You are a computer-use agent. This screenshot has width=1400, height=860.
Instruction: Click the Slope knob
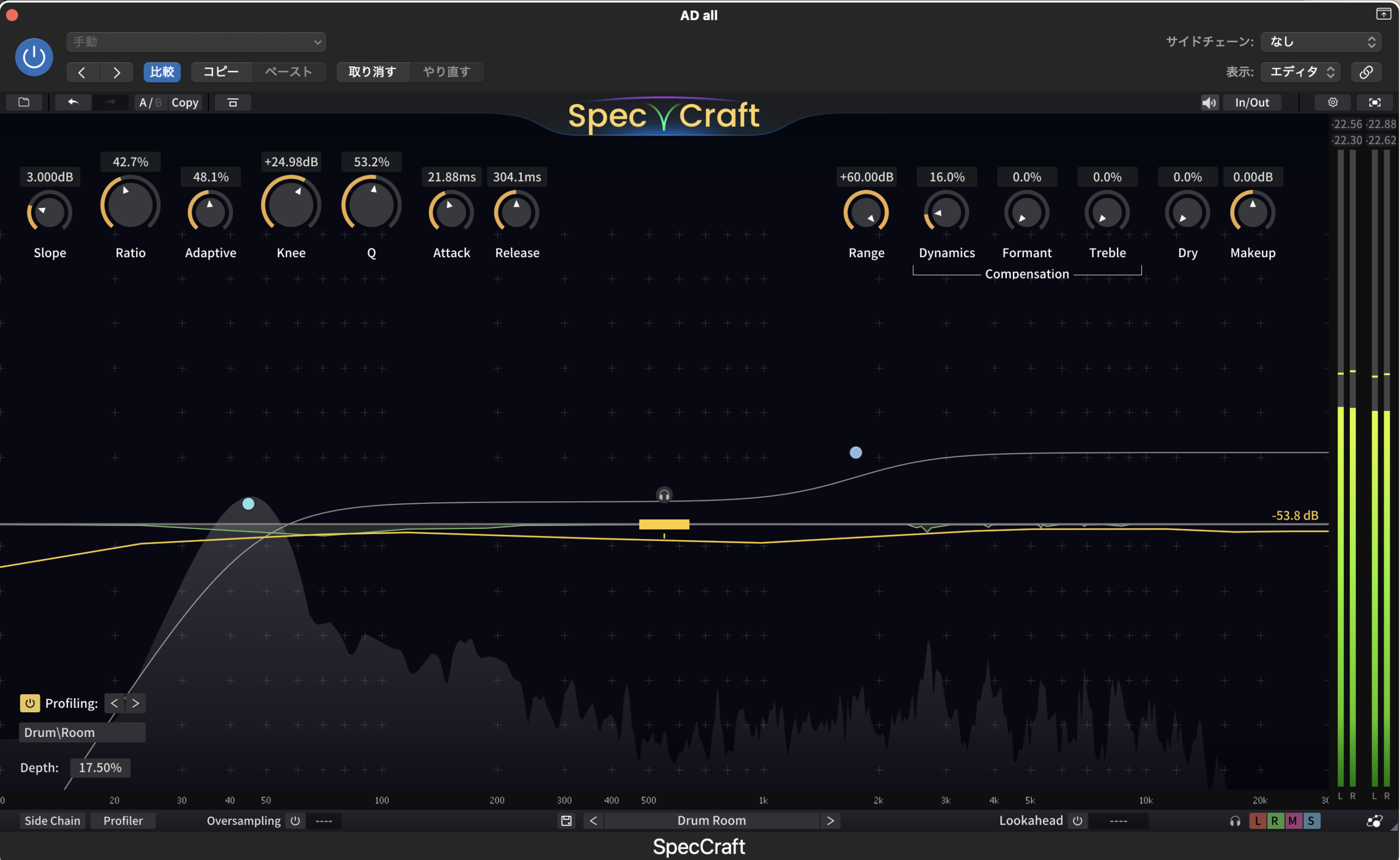[50, 212]
